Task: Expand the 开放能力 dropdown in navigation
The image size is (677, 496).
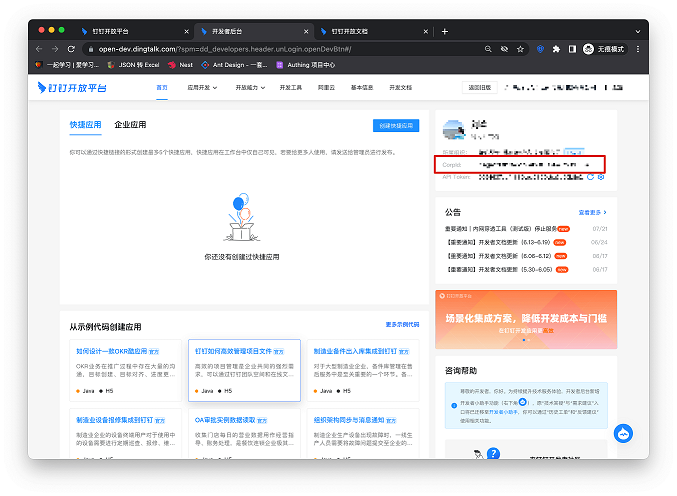Action: 250,88
